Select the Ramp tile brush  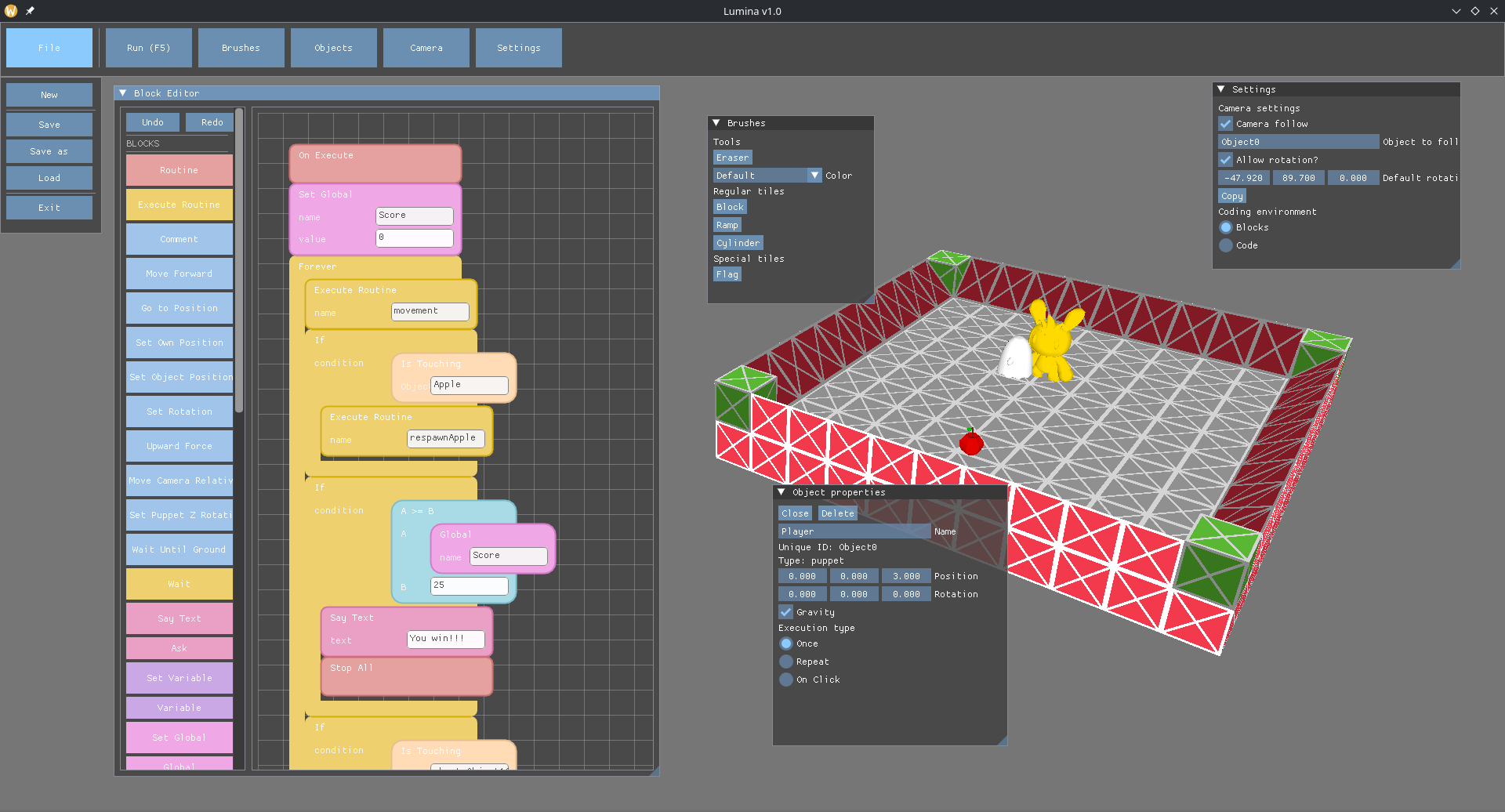pos(727,225)
